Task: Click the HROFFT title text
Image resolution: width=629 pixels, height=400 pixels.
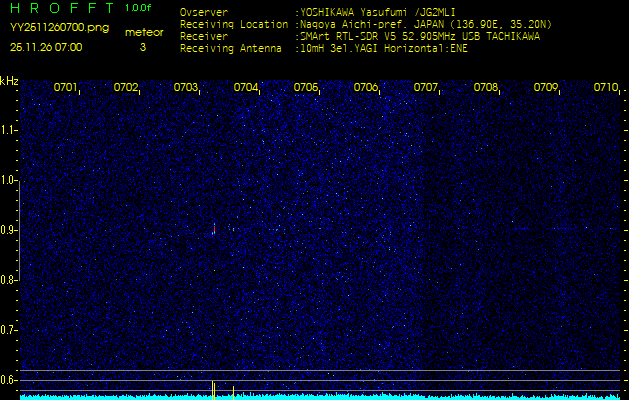Action: pos(62,8)
